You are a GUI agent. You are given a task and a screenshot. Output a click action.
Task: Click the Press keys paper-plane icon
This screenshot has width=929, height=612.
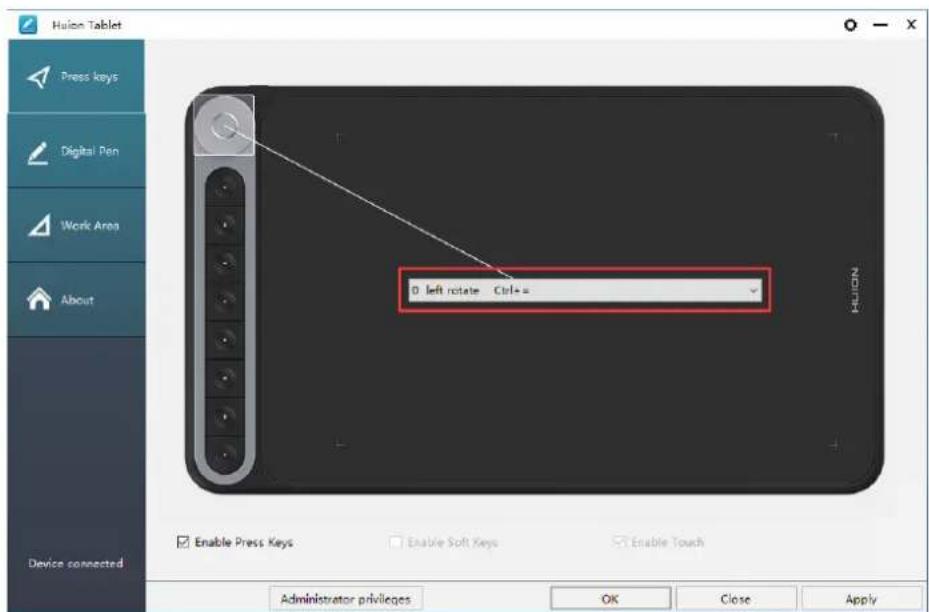[x=39, y=76]
